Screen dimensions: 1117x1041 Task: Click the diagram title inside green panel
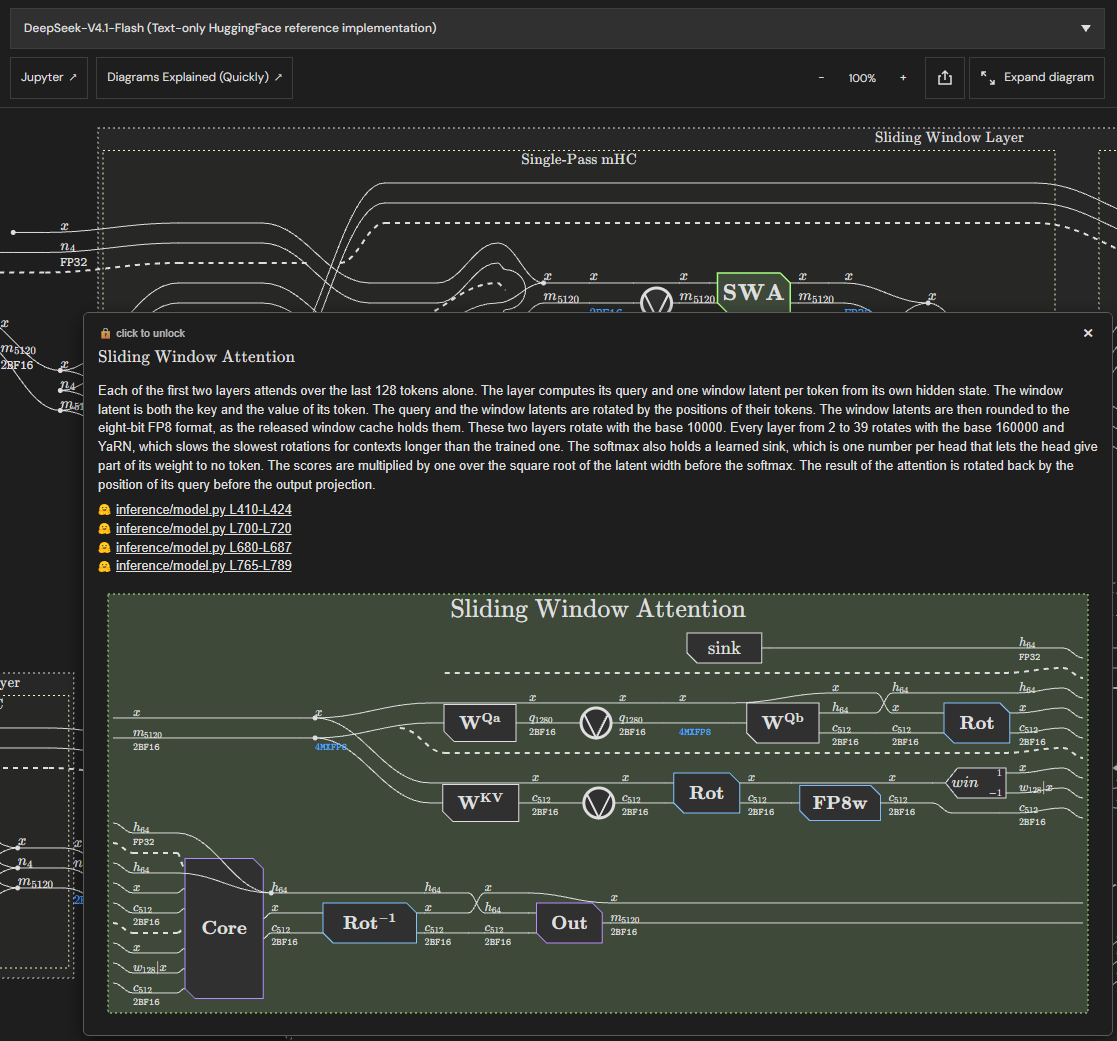pos(598,609)
